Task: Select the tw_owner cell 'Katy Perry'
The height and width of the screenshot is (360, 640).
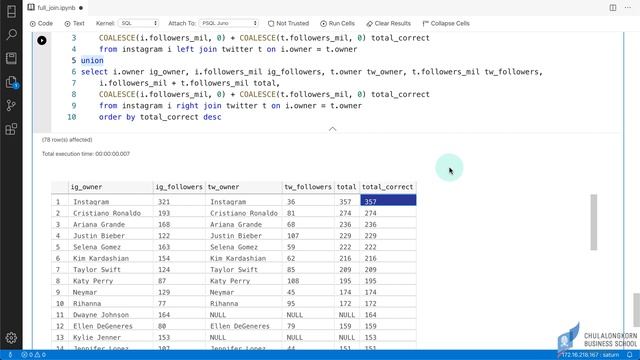Action: [x=244, y=281]
